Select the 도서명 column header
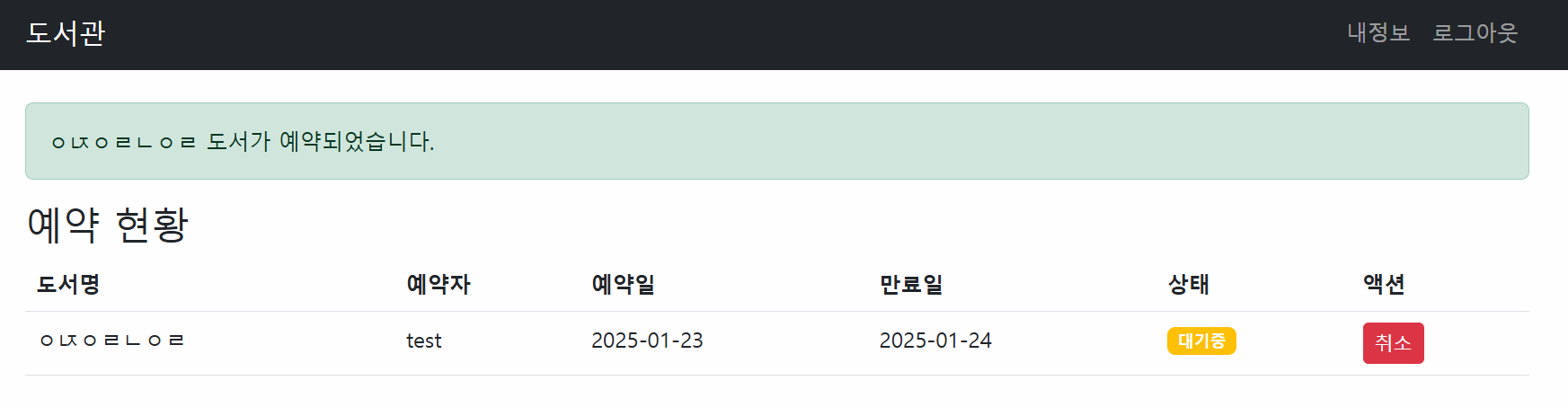 pos(68,285)
